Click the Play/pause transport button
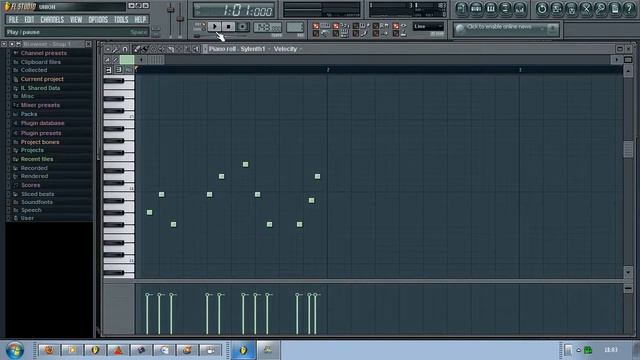640x360 pixels. (x=214, y=27)
